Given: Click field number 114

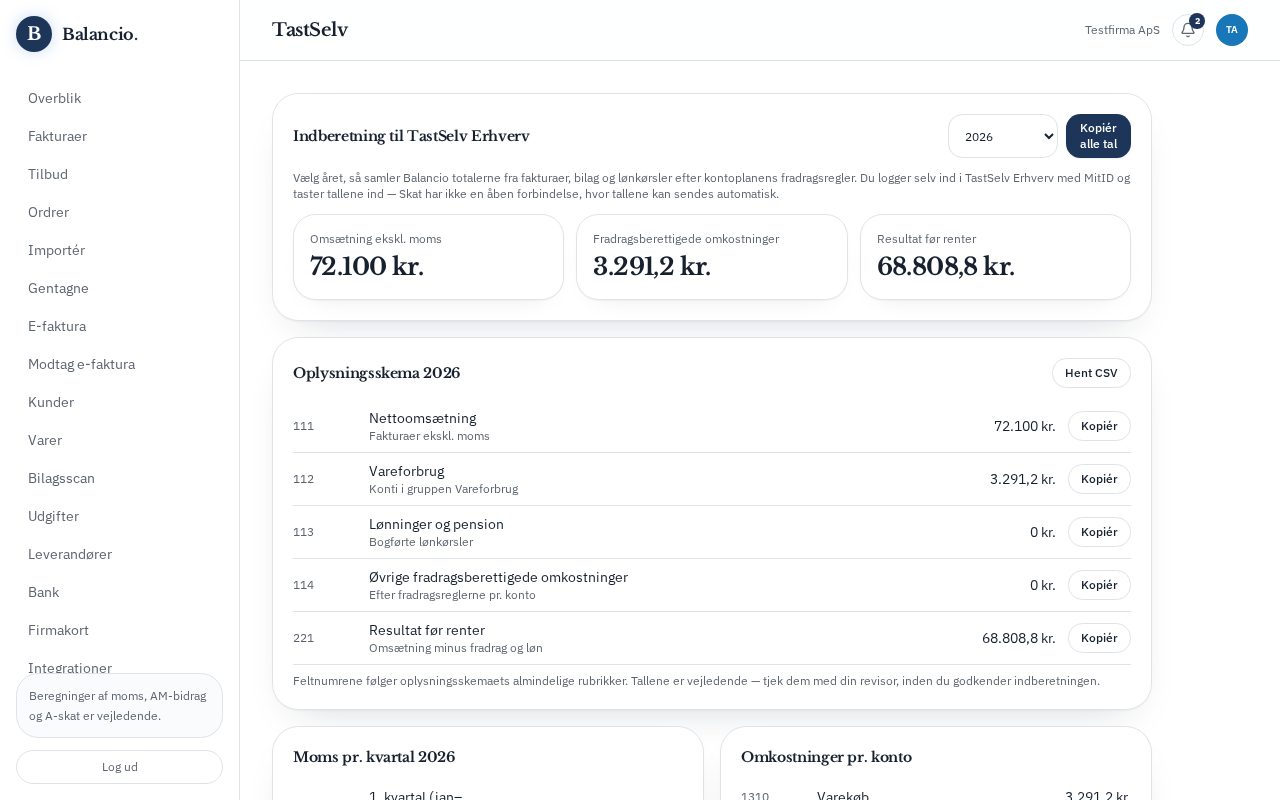Looking at the screenshot, I should 303,585.
